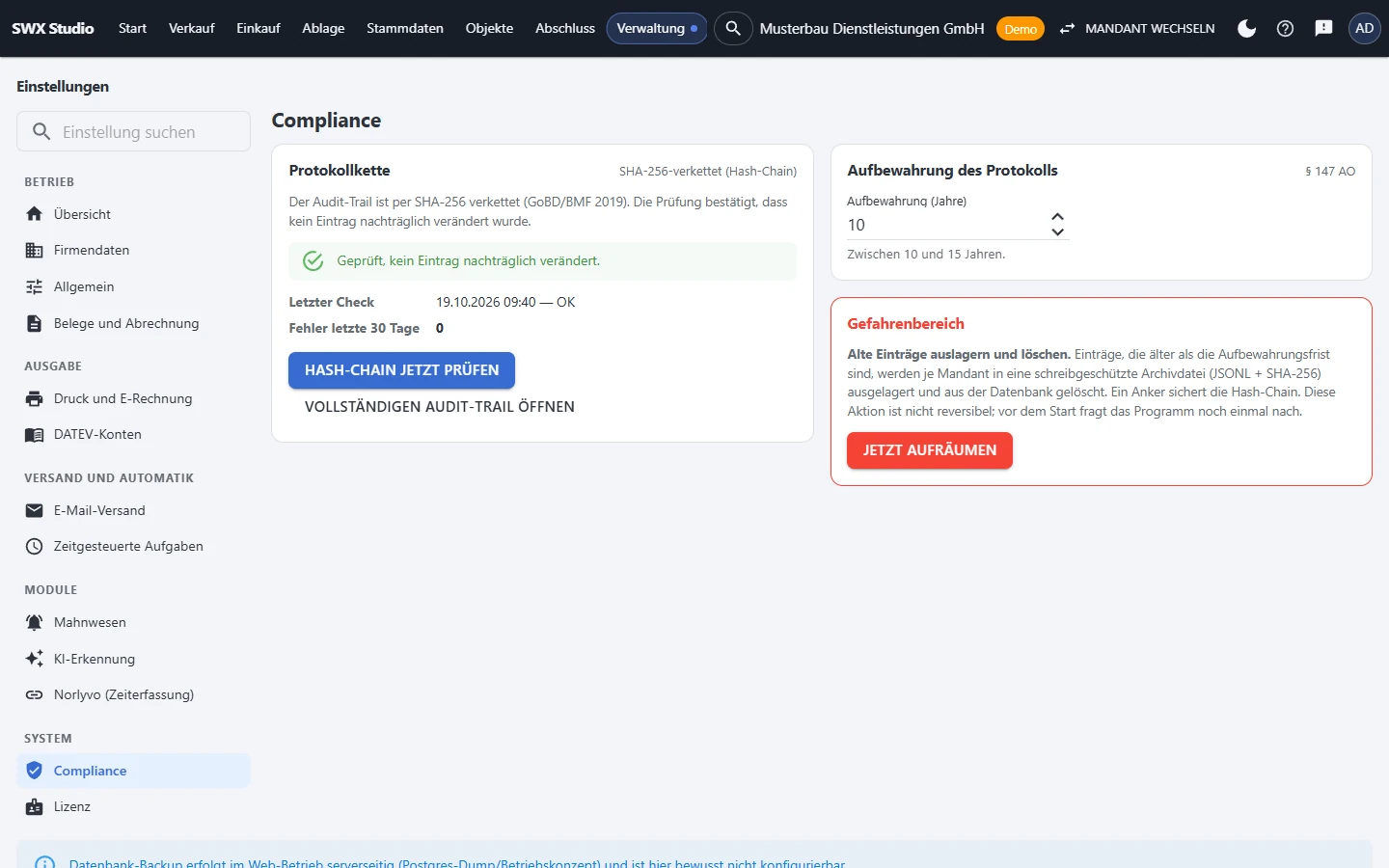The image size is (1389, 868).
Task: Open DATEV-Konten settings
Action: click(133, 434)
